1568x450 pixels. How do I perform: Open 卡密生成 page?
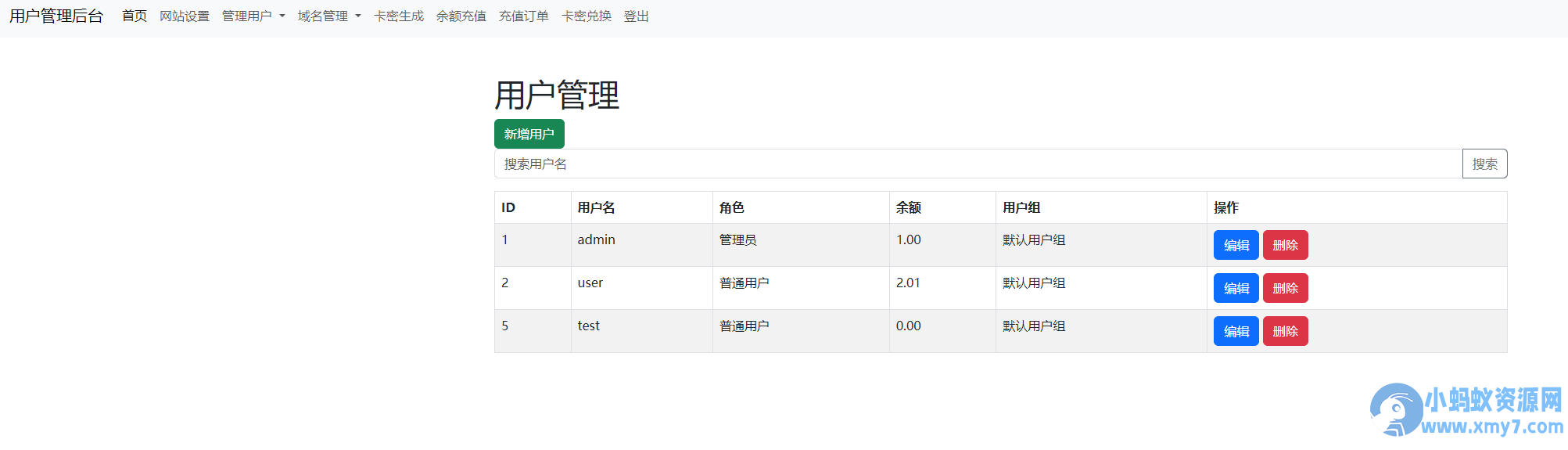point(399,16)
